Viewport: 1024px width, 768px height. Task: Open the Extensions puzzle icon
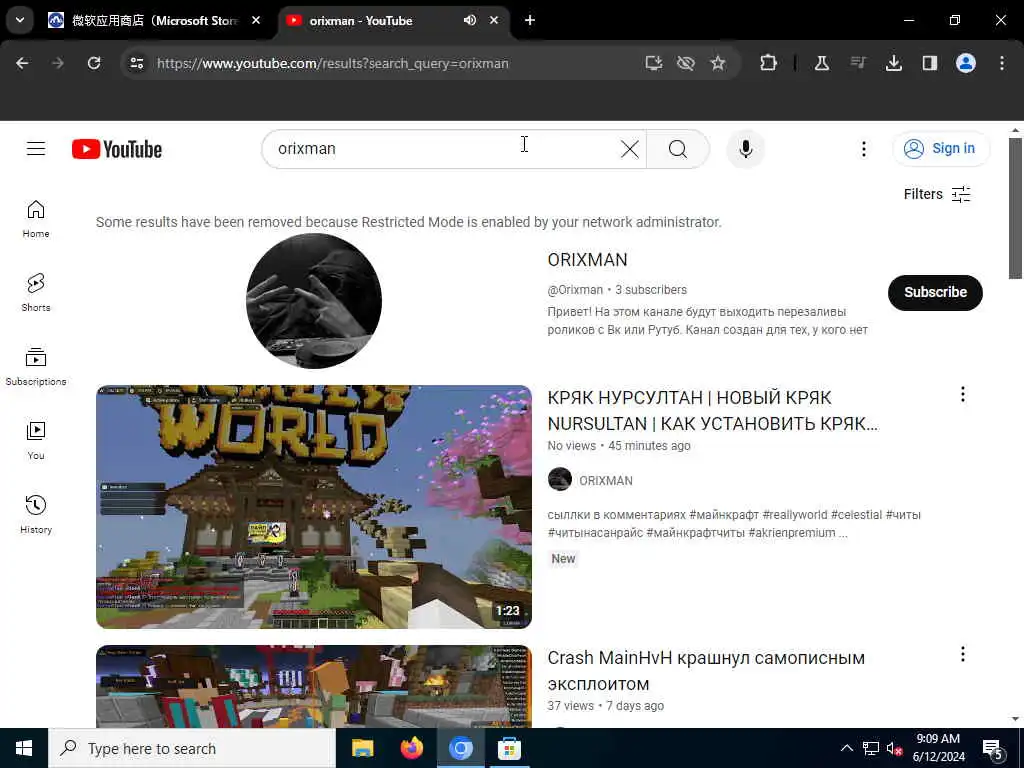[x=769, y=63]
